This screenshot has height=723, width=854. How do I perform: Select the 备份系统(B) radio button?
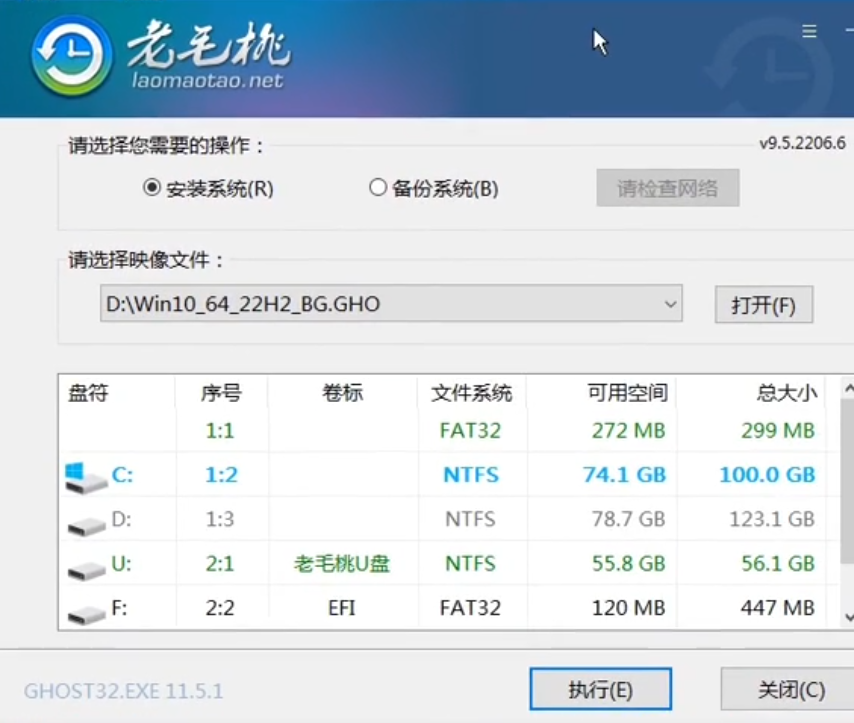pos(378,188)
